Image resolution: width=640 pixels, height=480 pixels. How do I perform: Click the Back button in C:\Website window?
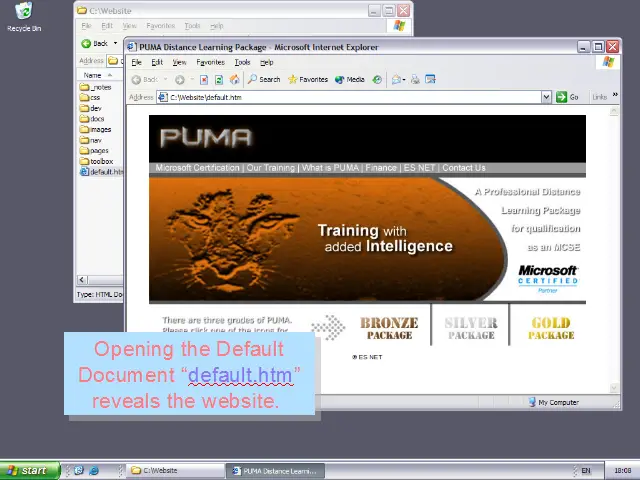click(95, 43)
